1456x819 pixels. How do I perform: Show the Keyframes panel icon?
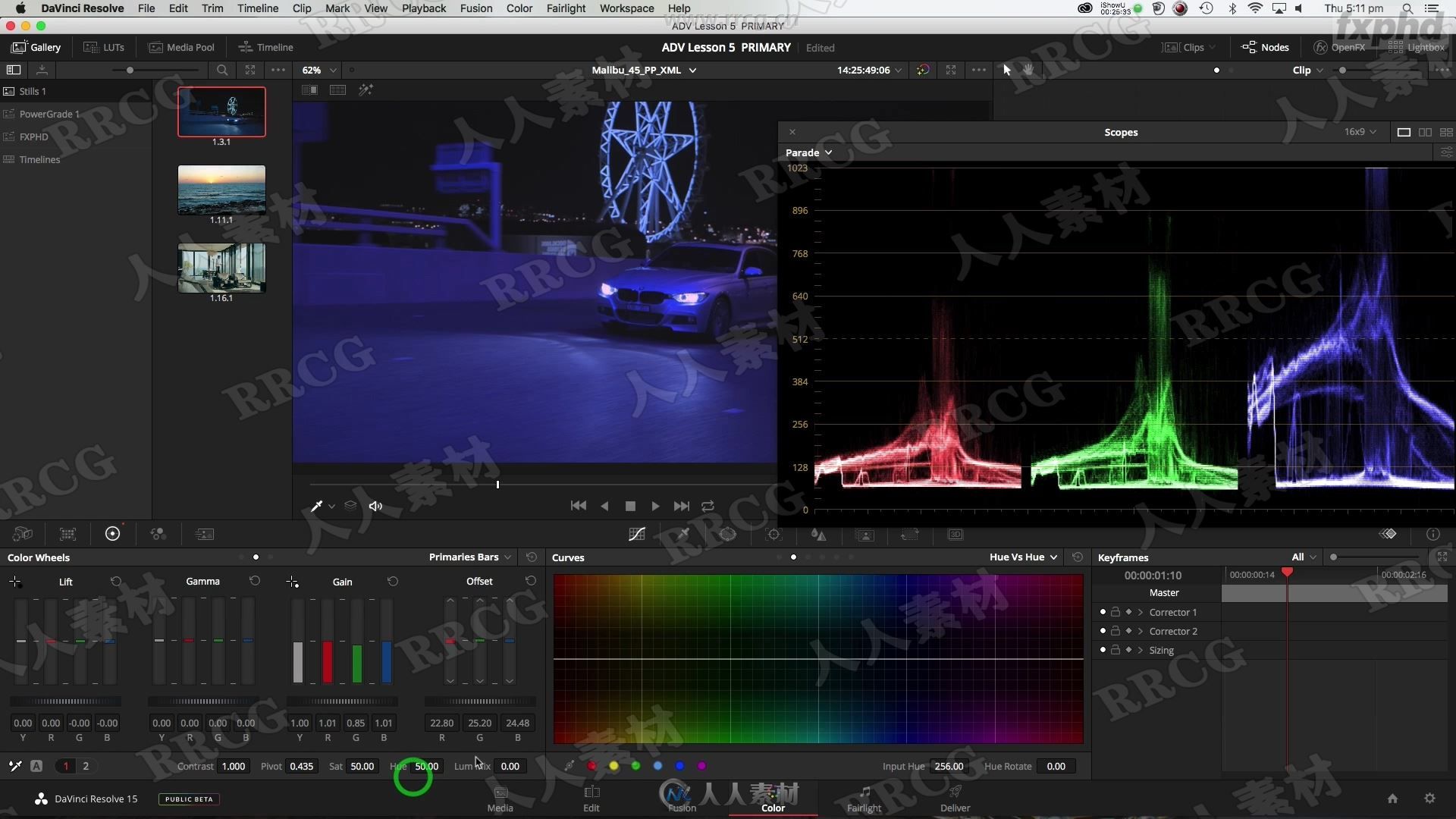1389,534
